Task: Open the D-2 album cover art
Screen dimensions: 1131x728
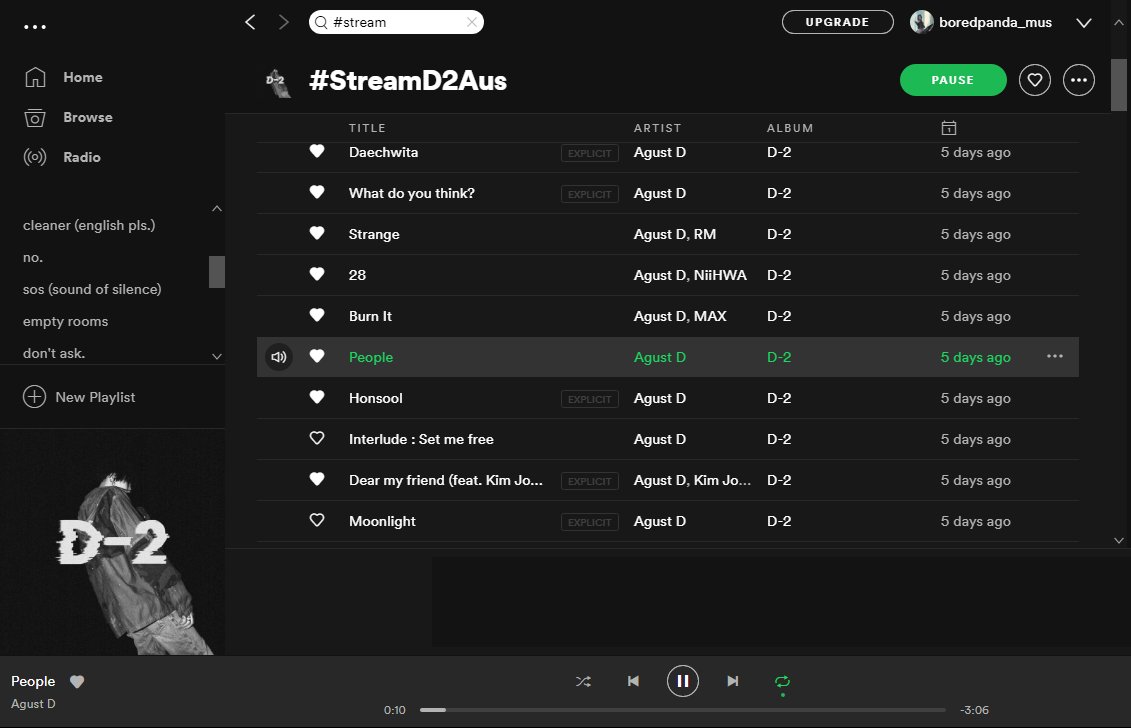Action: 113,542
